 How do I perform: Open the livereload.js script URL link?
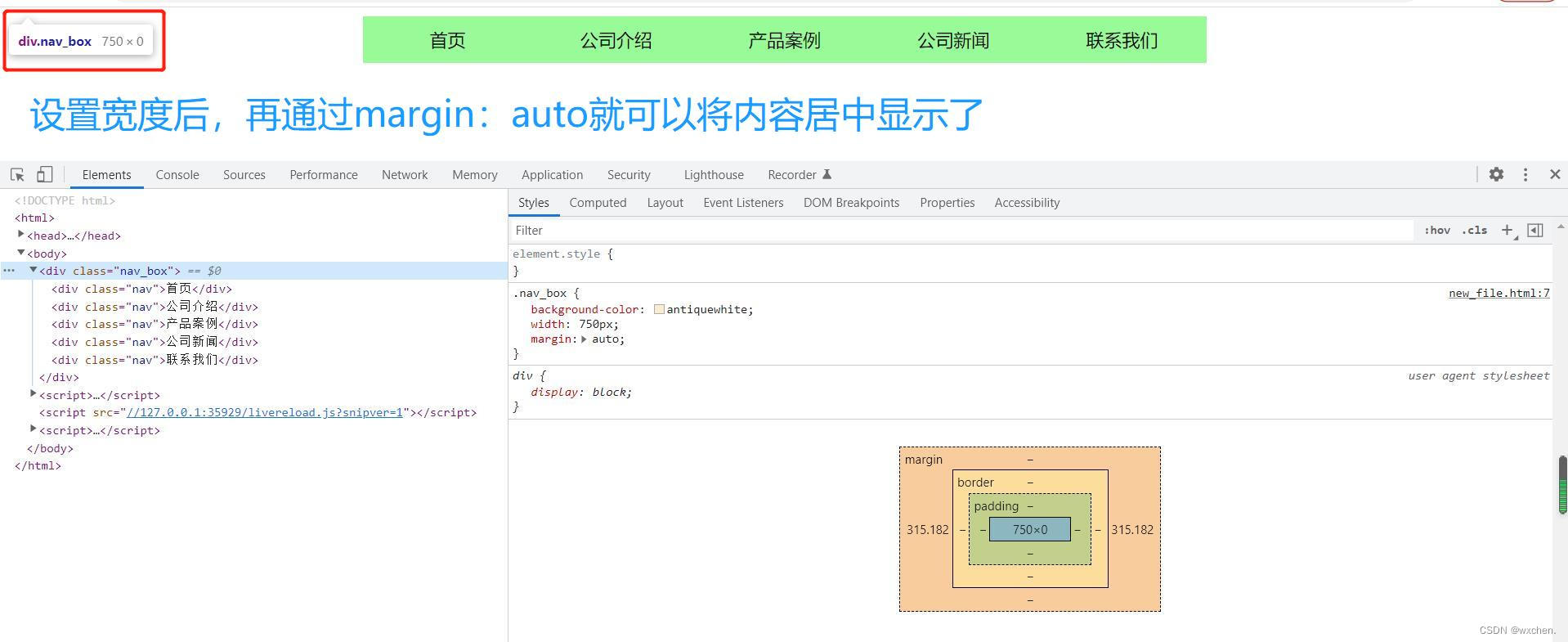[x=265, y=412]
